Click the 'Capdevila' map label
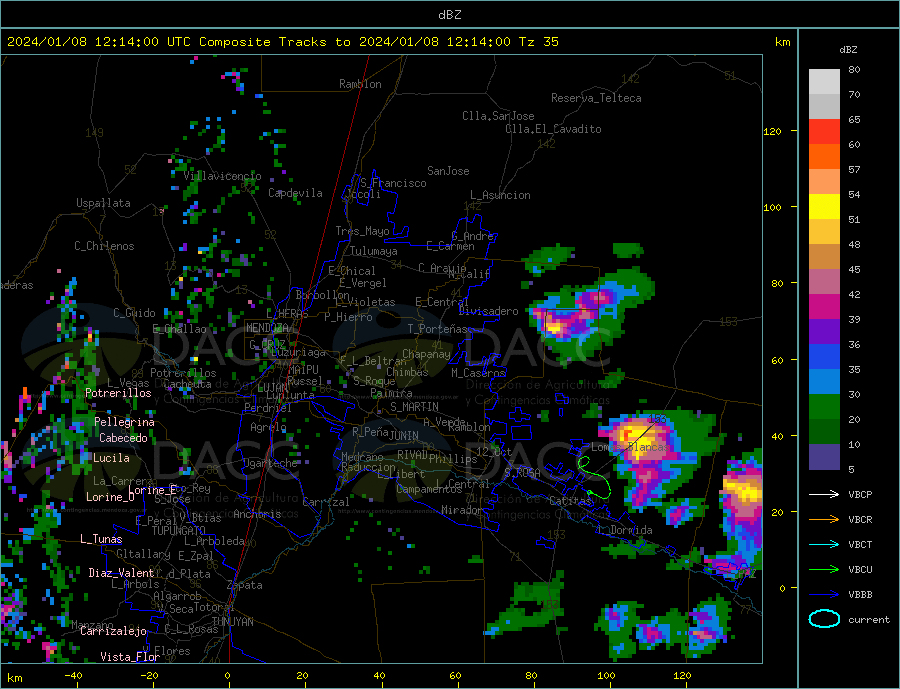The height and width of the screenshot is (689, 900). point(295,193)
